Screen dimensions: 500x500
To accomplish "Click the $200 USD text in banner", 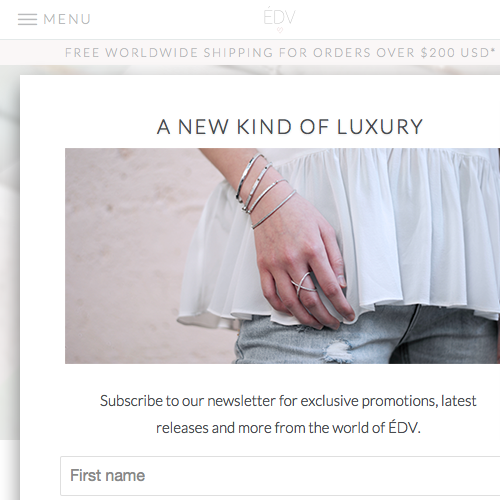I will pyautogui.click(x=455, y=53).
